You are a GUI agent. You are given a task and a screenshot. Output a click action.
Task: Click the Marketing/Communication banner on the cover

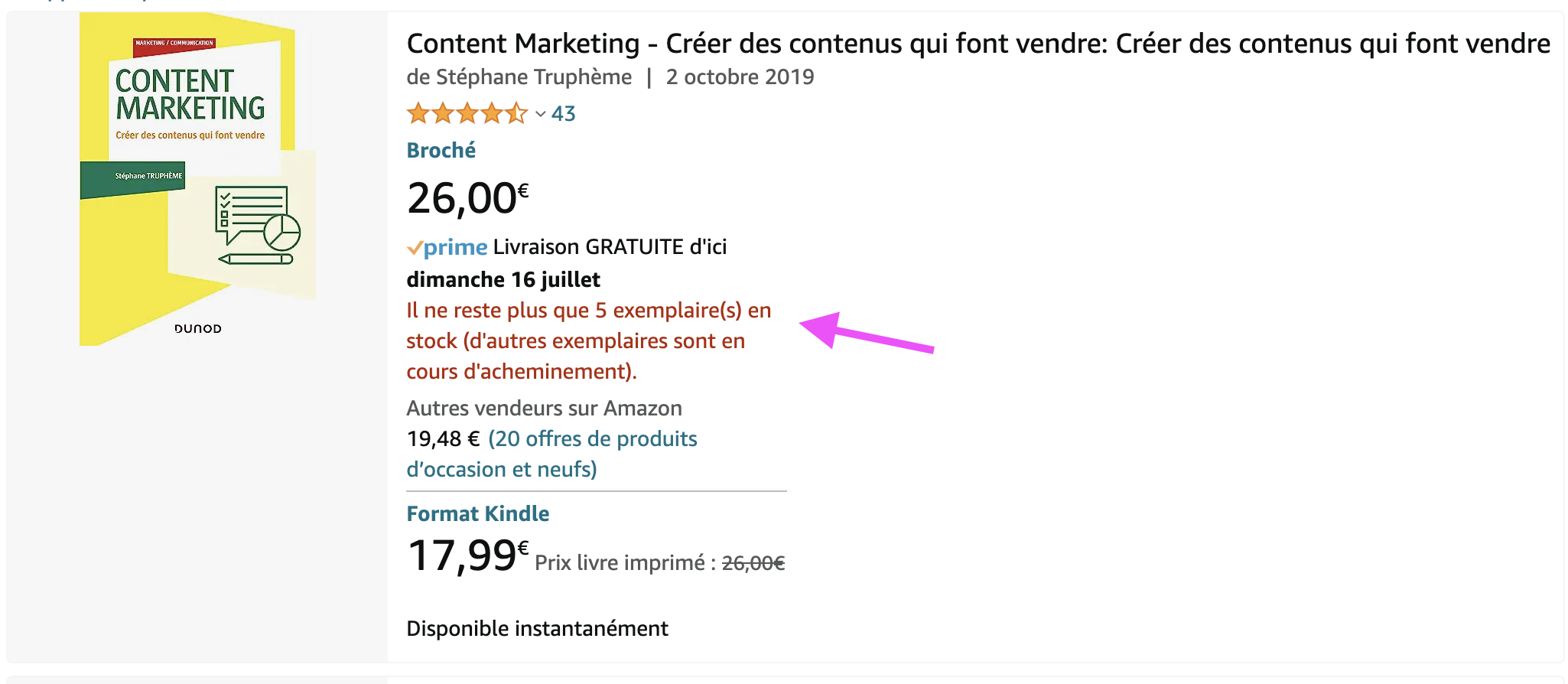173,42
